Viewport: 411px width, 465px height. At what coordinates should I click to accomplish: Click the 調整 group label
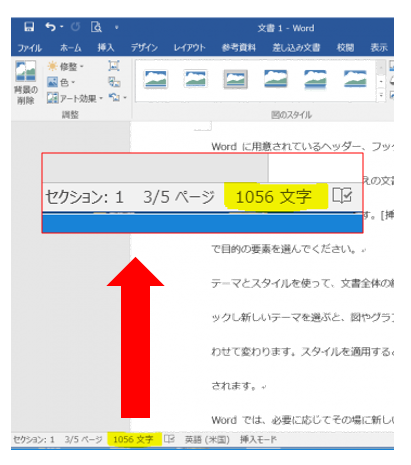70,115
